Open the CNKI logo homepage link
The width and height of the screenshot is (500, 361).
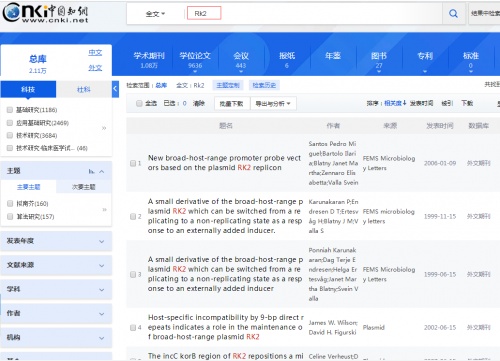coord(45,13)
